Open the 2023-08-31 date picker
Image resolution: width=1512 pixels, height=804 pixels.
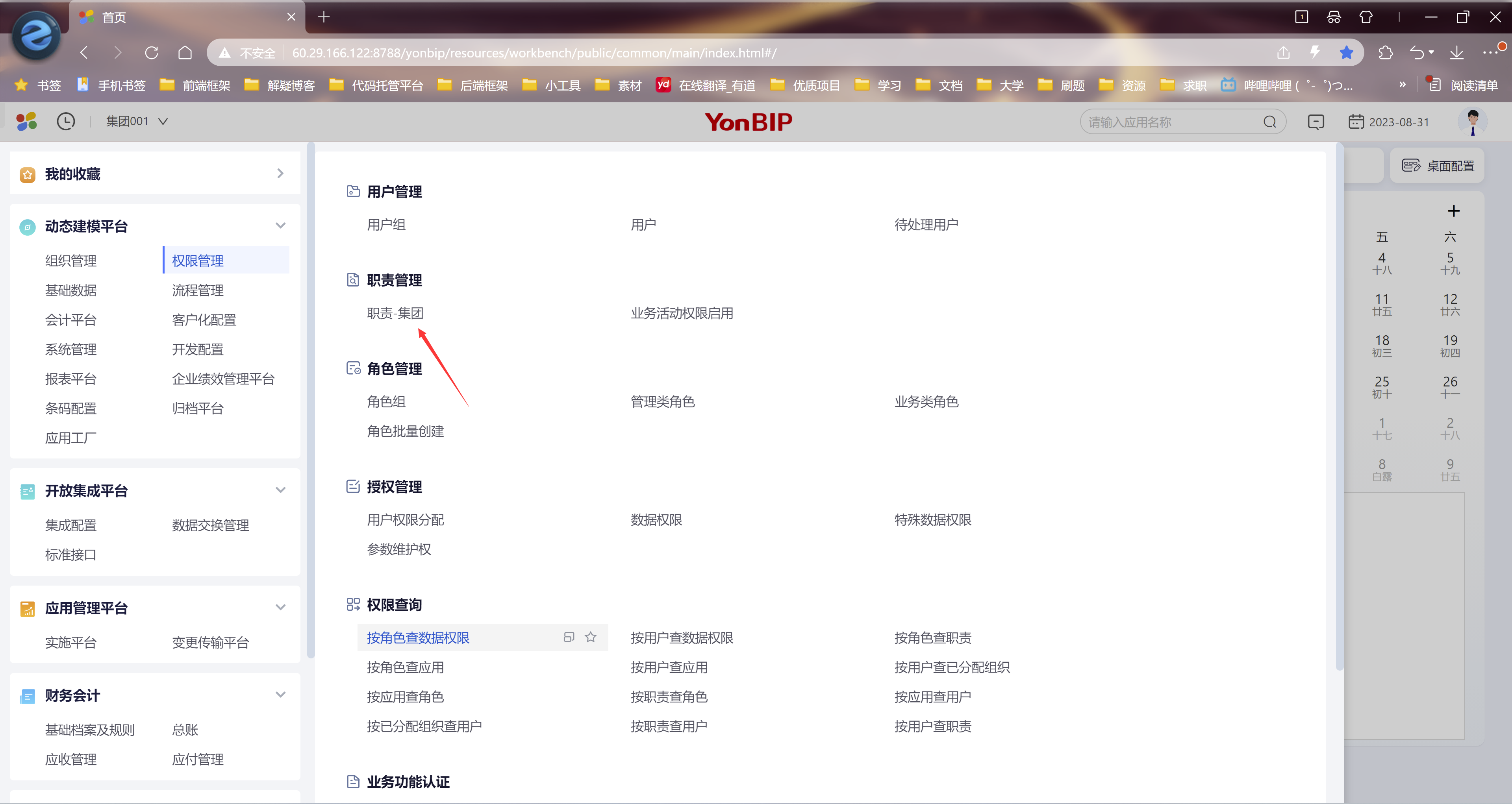[1389, 122]
